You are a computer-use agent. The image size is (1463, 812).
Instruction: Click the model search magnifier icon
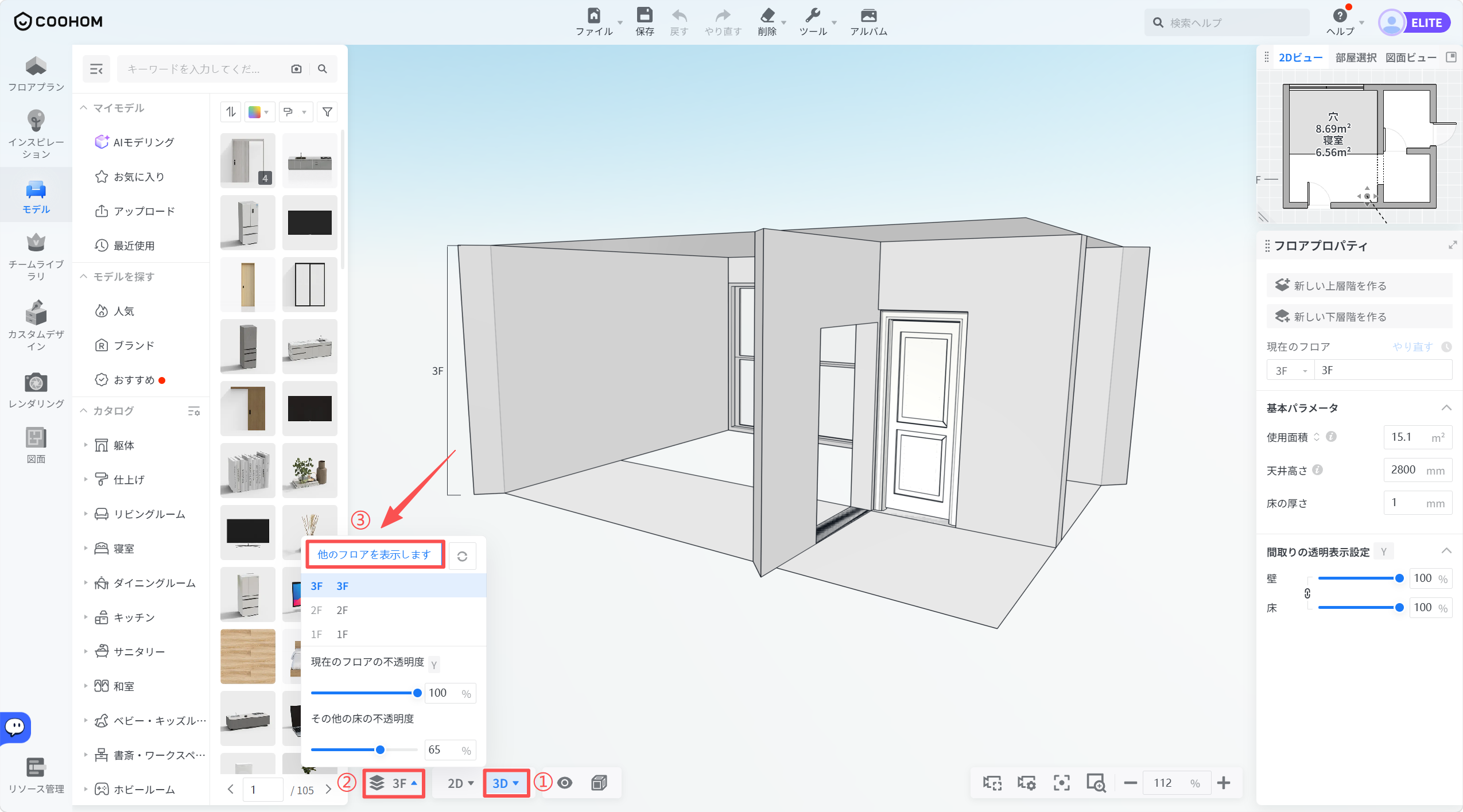coord(323,69)
